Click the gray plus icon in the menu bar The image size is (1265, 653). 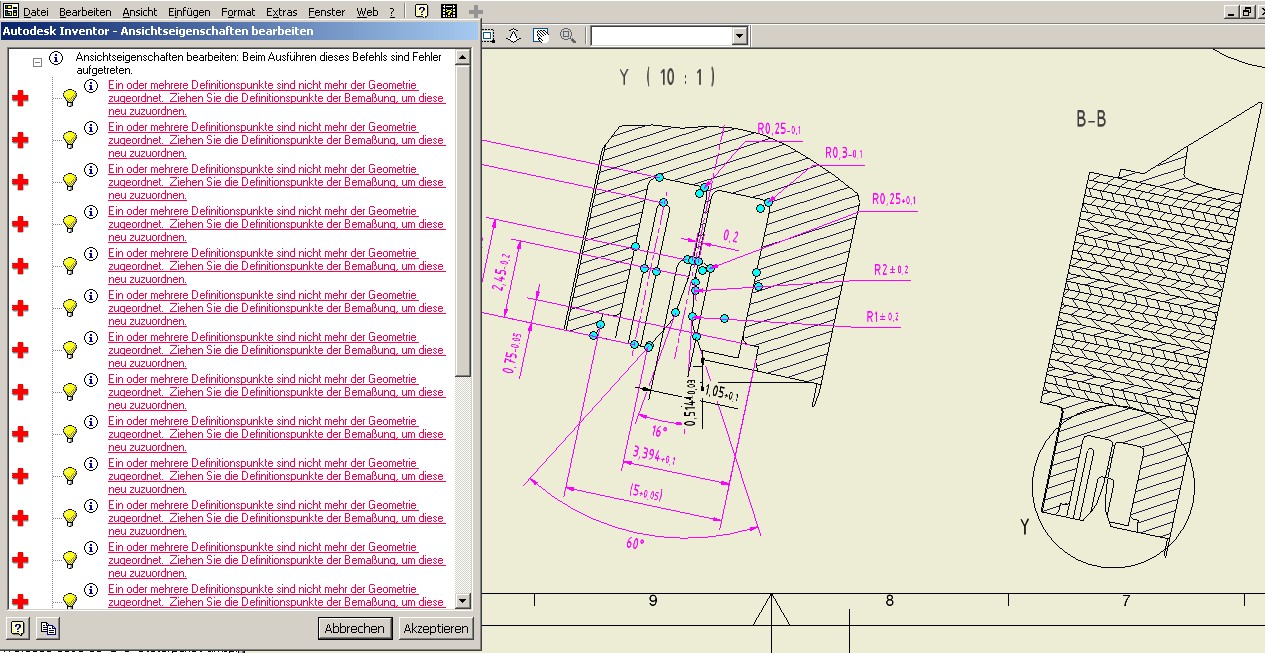pyautogui.click(x=476, y=11)
